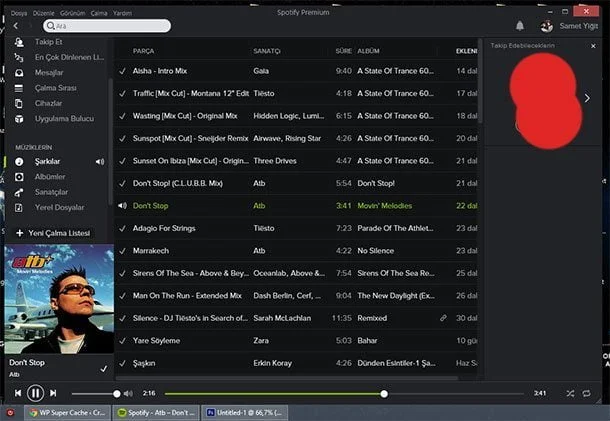610x421 pixels.
Task: Toggle saved checkmark for Yare Söyleme
Action: [x=122, y=341]
